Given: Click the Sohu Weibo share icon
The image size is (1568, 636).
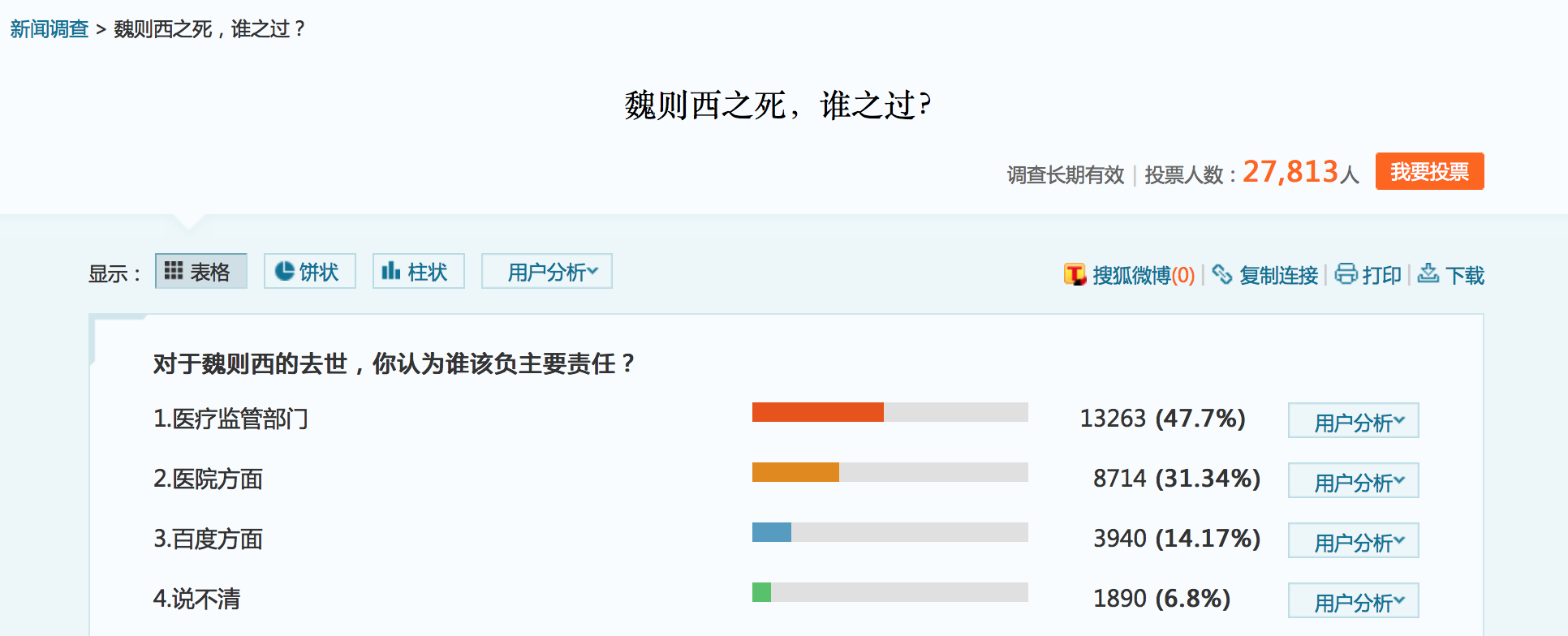Looking at the screenshot, I should 1075,274.
